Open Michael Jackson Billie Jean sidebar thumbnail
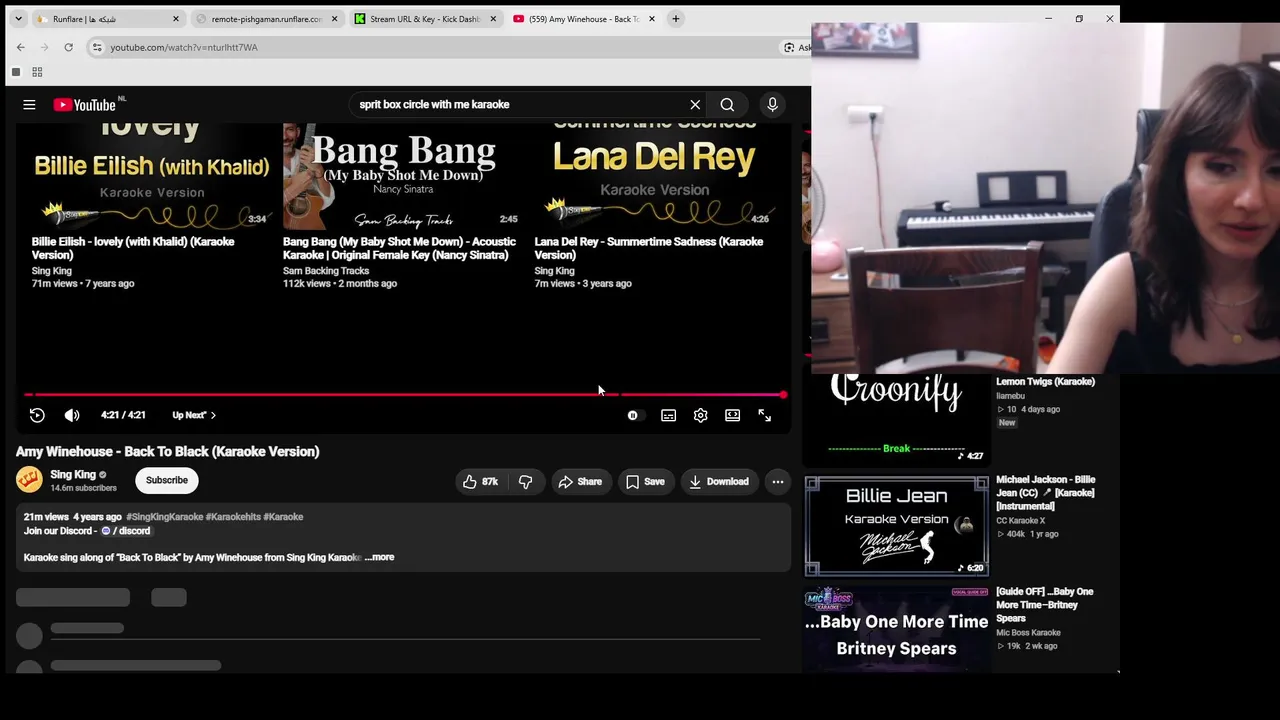Viewport: 1280px width, 720px height. (x=897, y=526)
